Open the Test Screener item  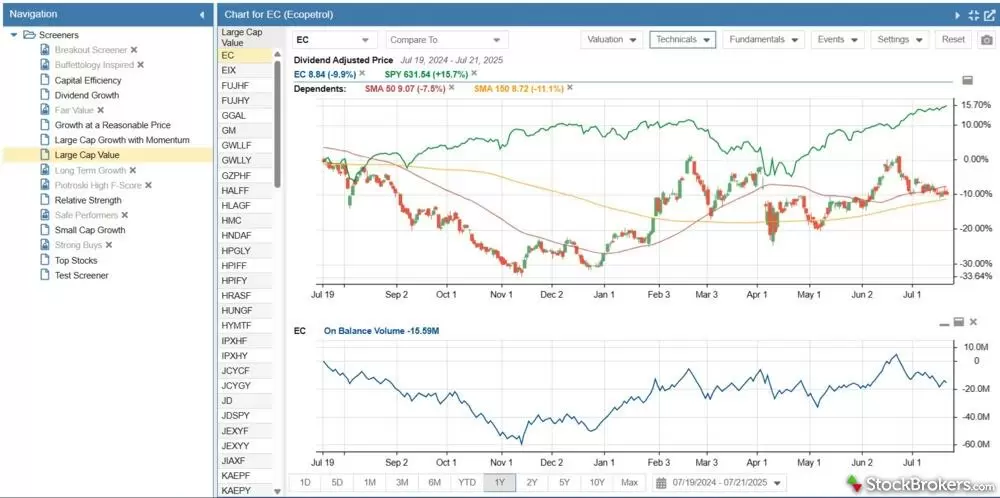pyautogui.click(x=81, y=275)
